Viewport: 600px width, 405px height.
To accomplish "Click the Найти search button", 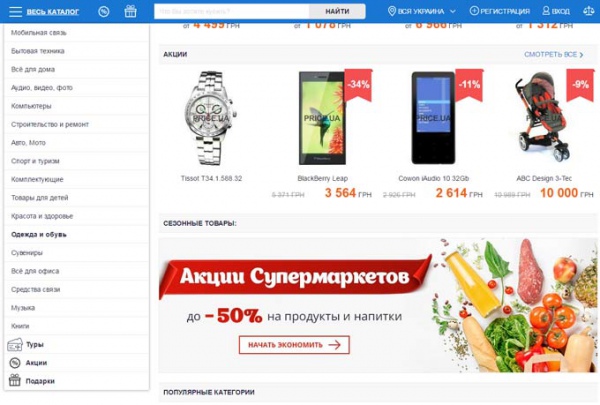I will [x=337, y=11].
